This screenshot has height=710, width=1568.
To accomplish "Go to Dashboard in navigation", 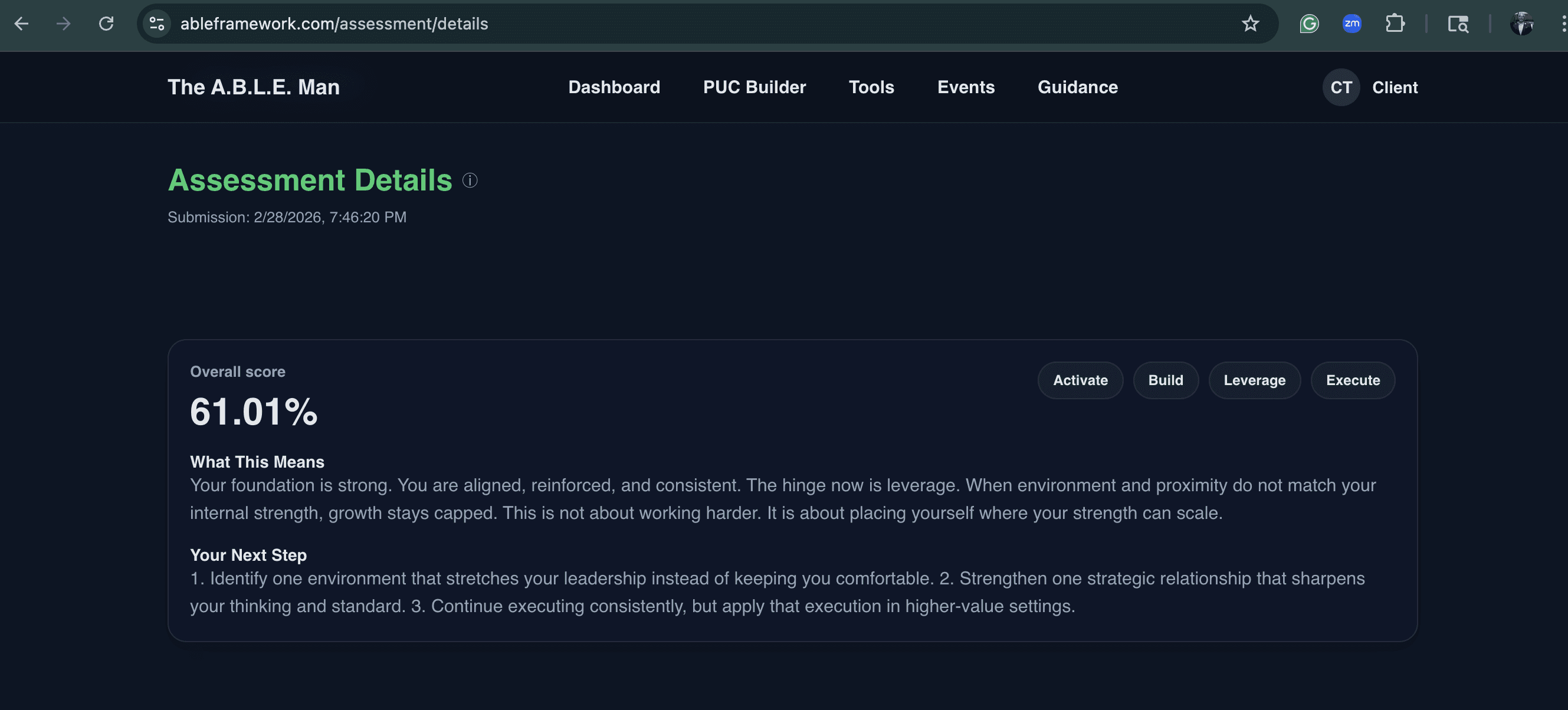I will (614, 87).
